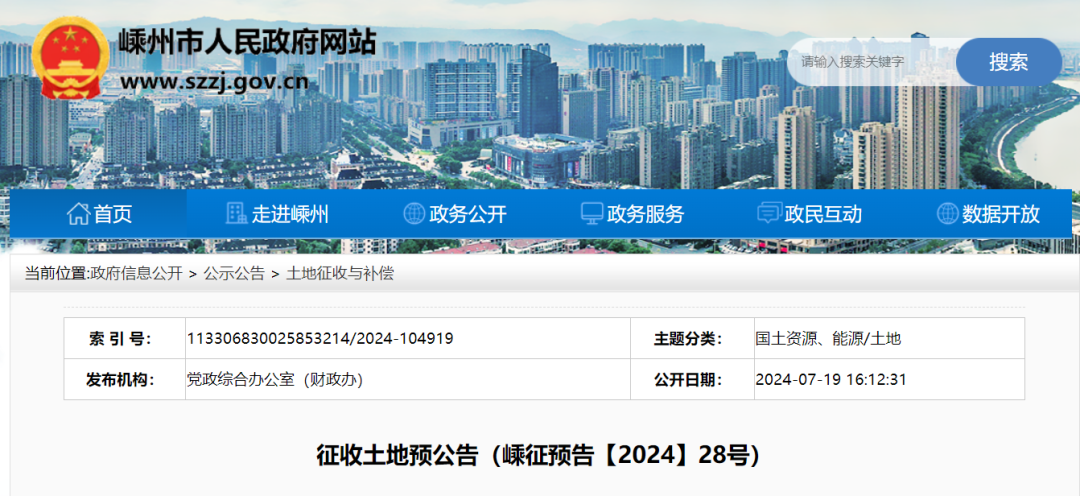Open the 政民互动 navigation tab

coord(809,214)
